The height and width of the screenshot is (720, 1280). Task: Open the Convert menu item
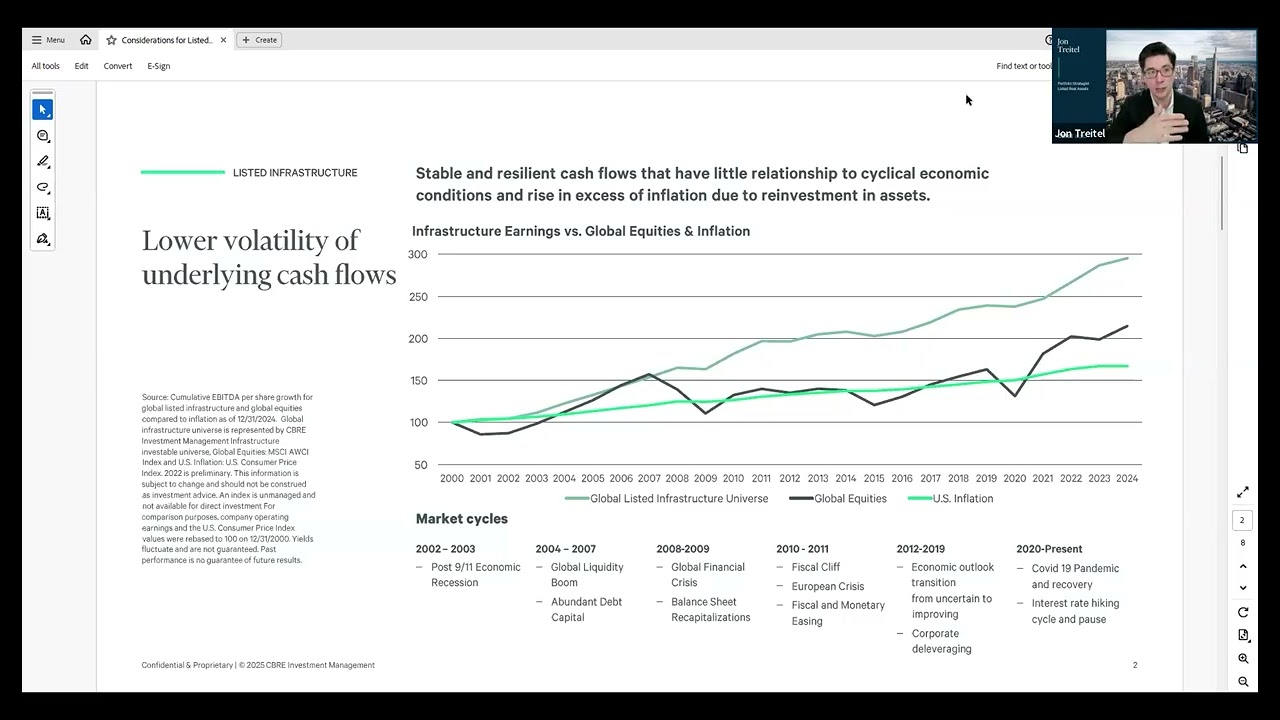click(118, 66)
